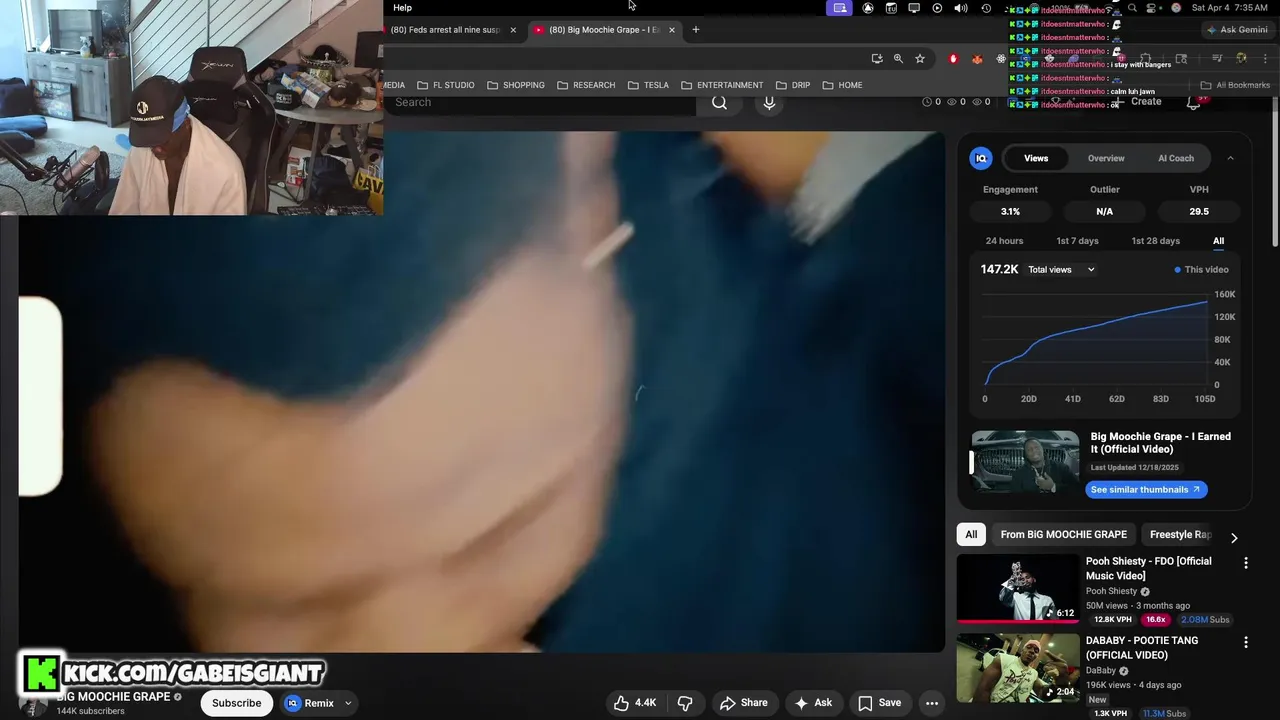Show next filter chips with right arrow
The height and width of the screenshot is (720, 1280).
1234,538
